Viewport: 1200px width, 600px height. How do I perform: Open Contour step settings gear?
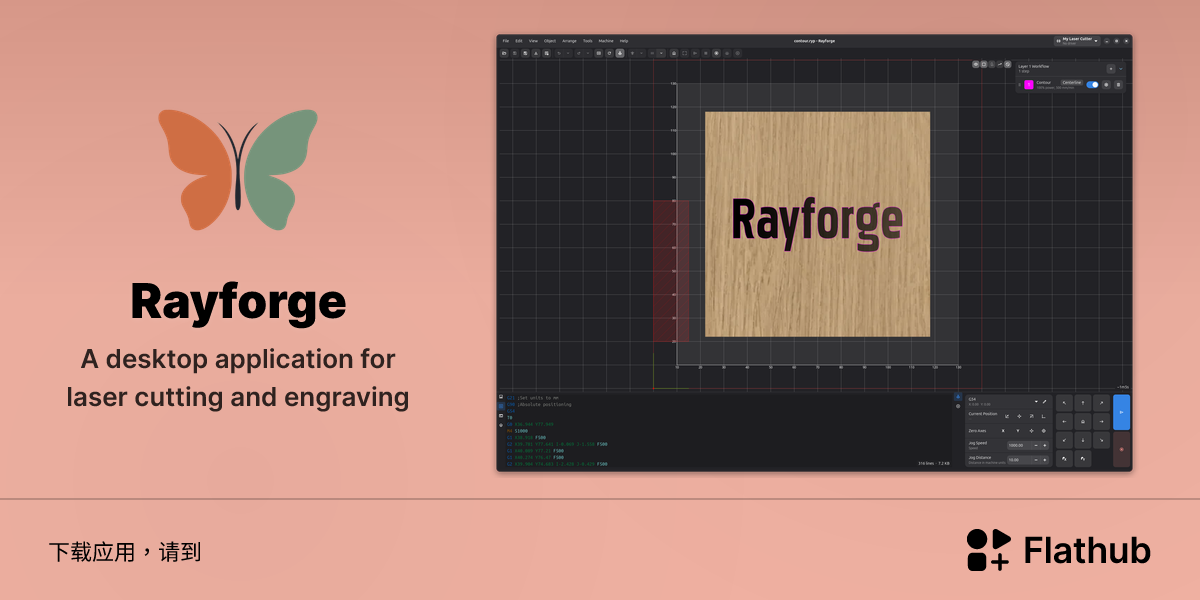(x=1106, y=85)
